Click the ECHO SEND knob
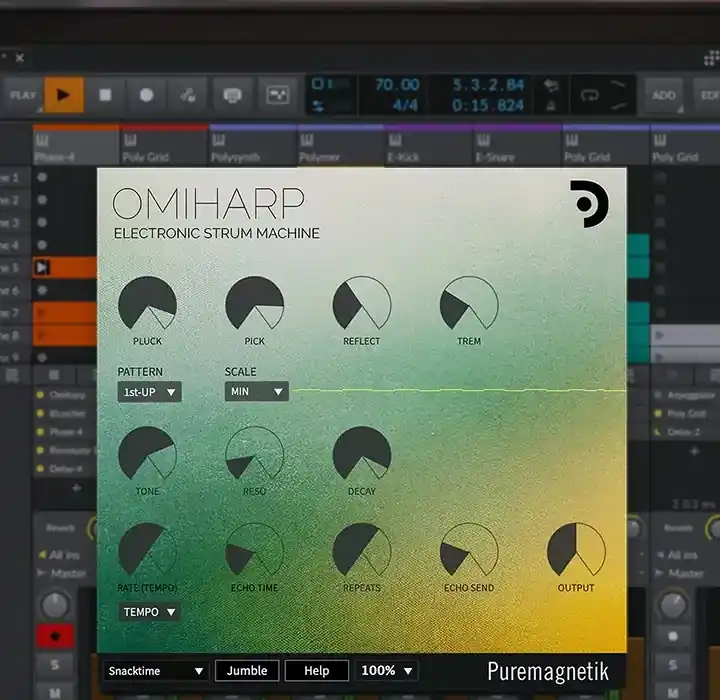 pyautogui.click(x=469, y=550)
